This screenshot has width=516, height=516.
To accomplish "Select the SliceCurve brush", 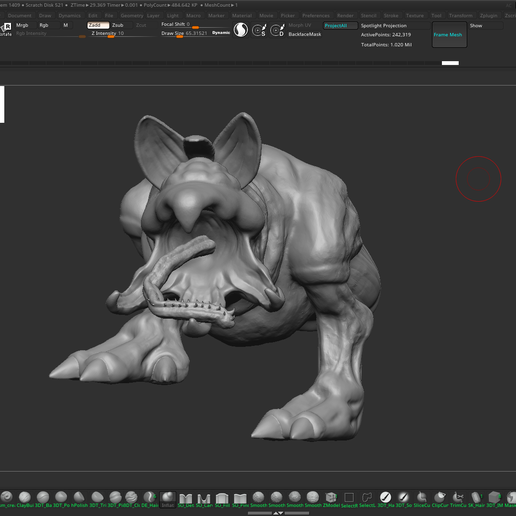I will (422, 499).
